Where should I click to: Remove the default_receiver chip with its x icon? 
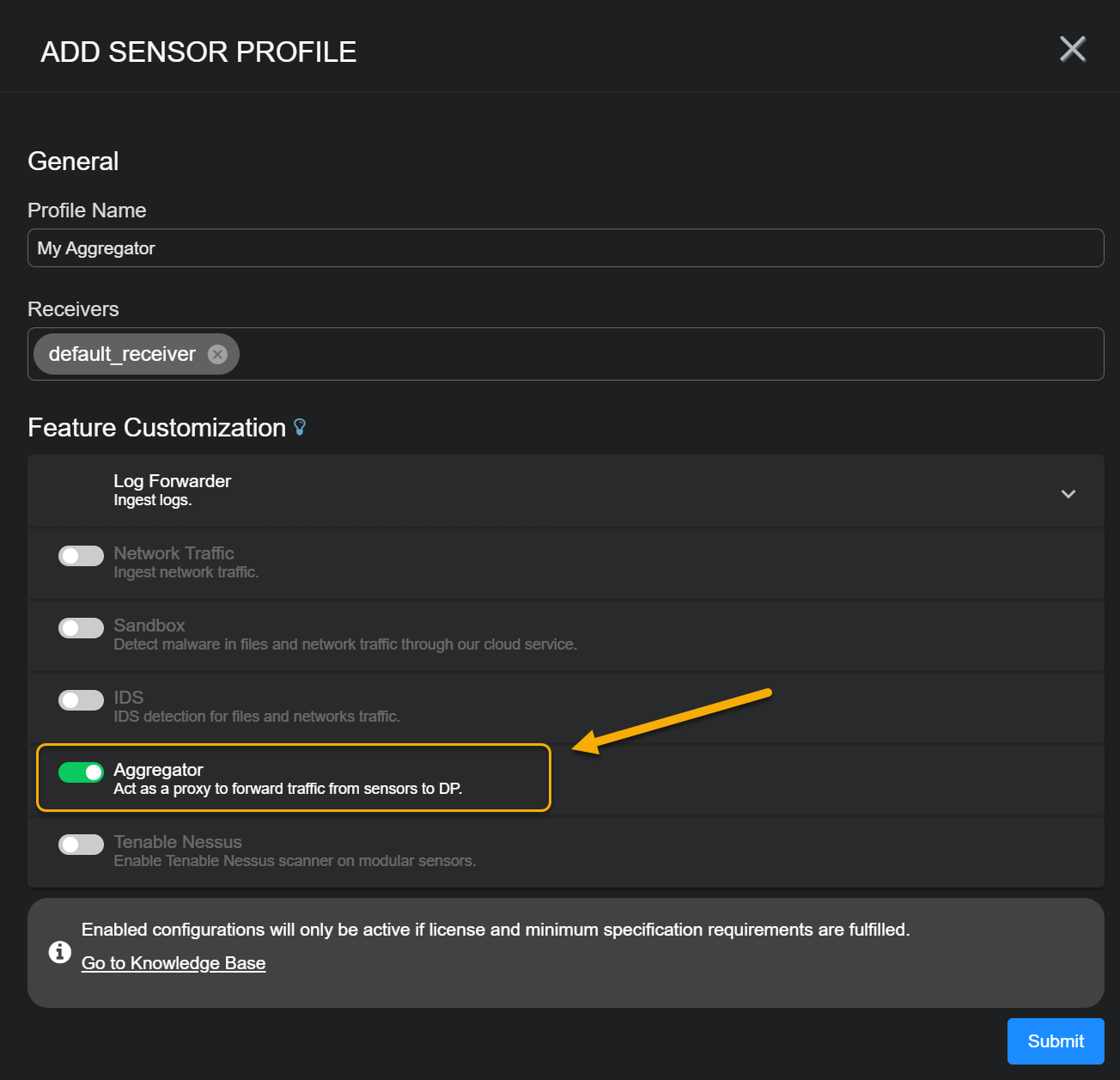tap(218, 354)
